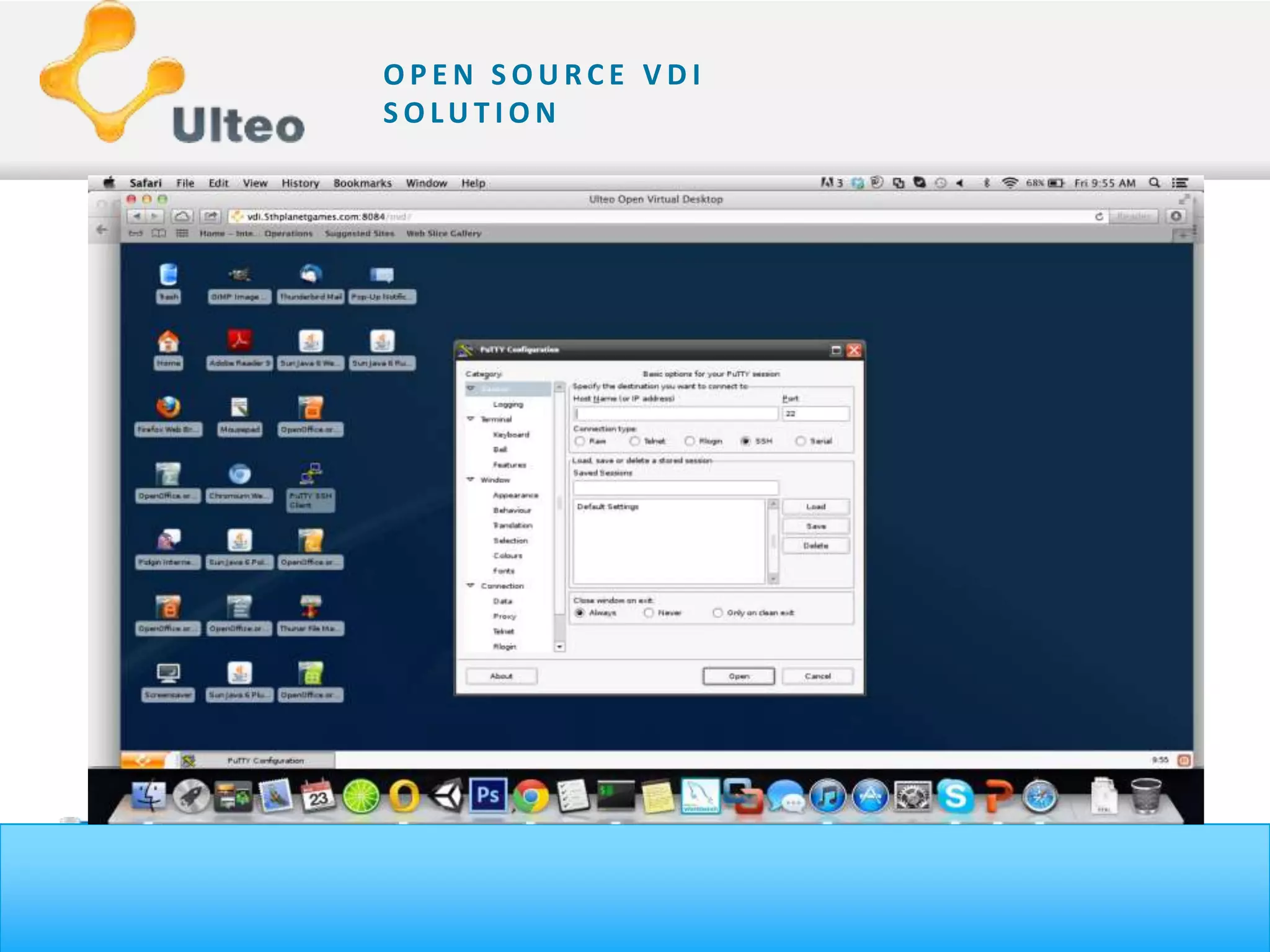The width and height of the screenshot is (1270, 952).
Task: Select the Raw connection type
Action: click(580, 441)
